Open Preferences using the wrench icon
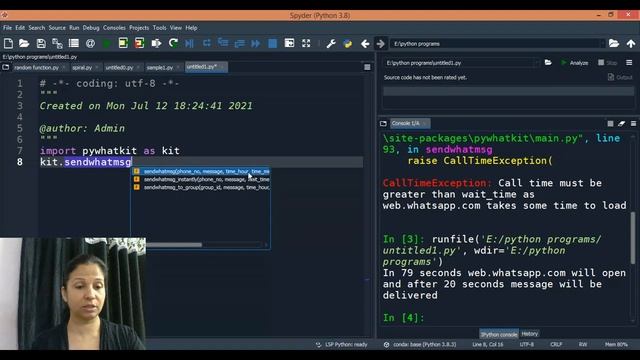This screenshot has width=640, height=360. click(331, 44)
